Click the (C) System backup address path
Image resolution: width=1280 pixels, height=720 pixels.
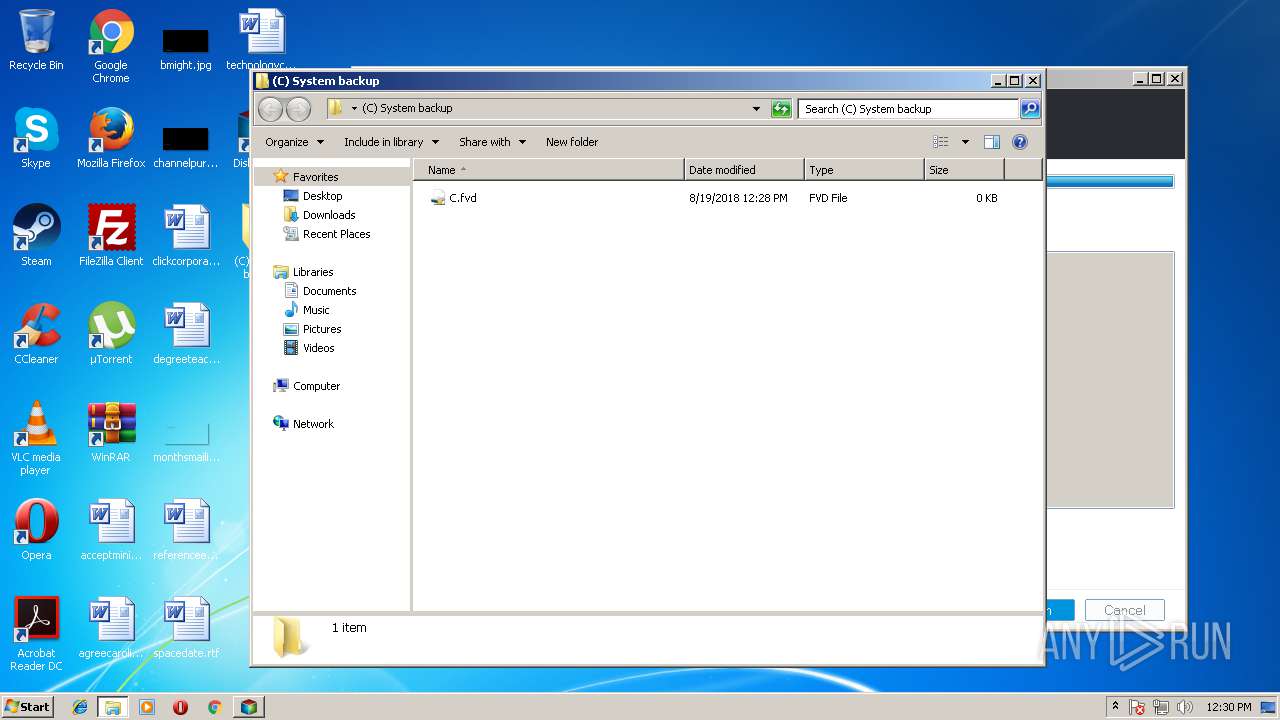point(407,108)
